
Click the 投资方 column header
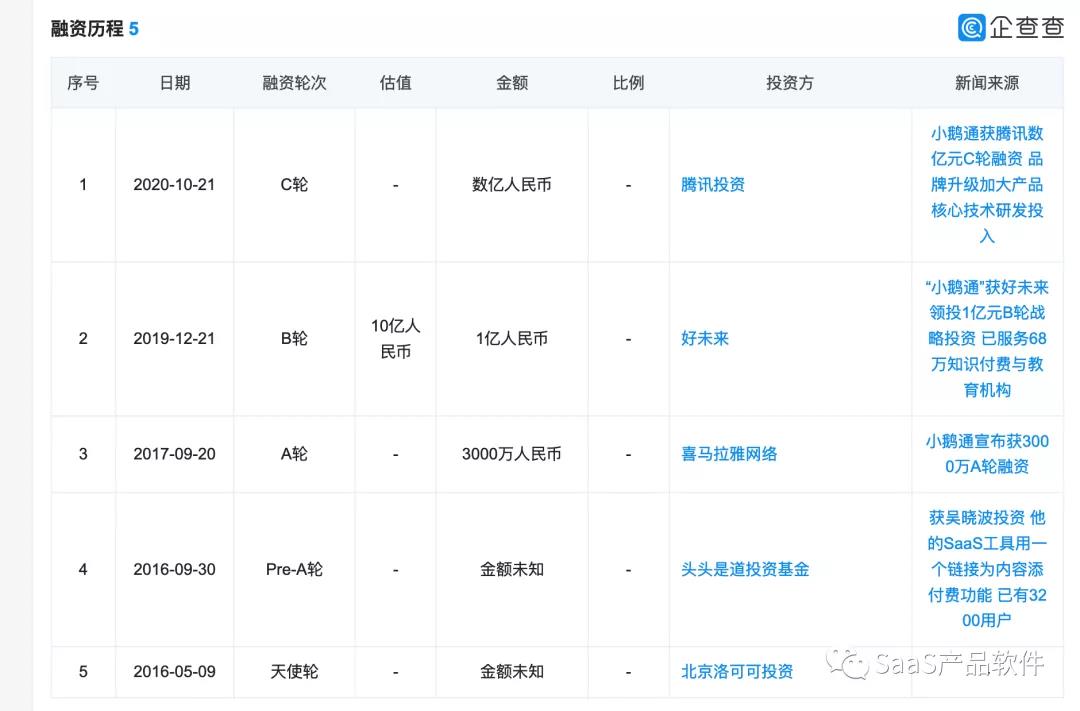pos(789,83)
